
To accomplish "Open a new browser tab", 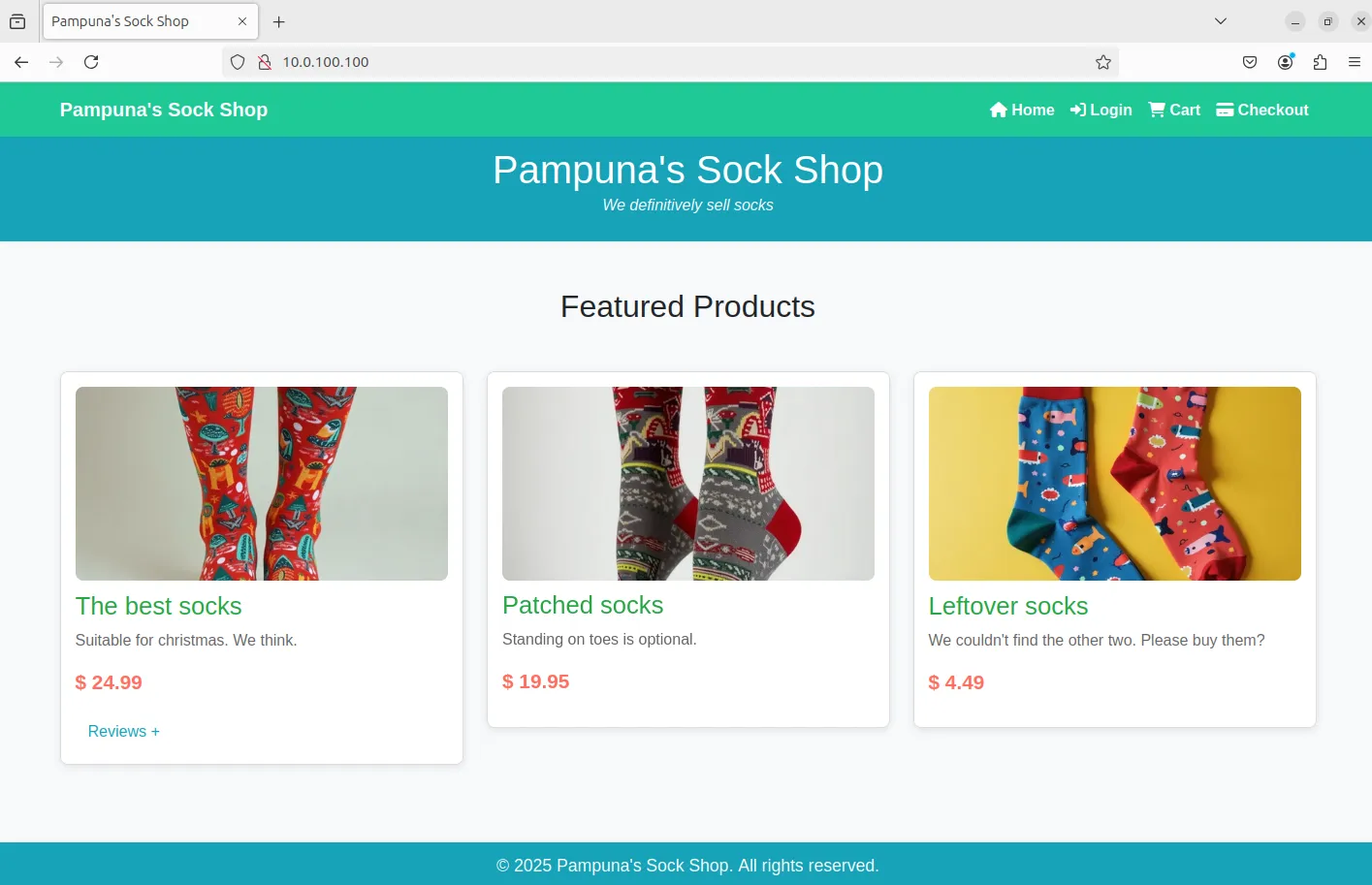I will click(279, 21).
